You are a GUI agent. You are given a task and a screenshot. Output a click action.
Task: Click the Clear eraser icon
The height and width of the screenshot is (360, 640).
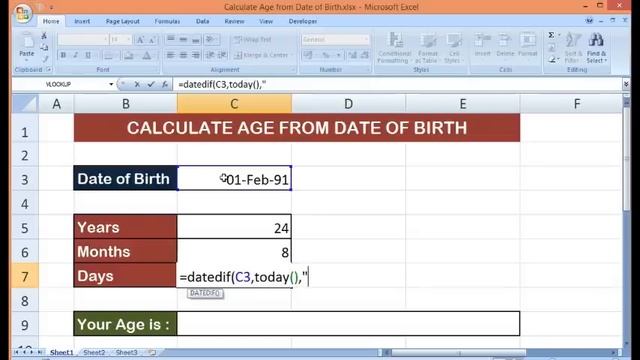pyautogui.click(x=551, y=60)
